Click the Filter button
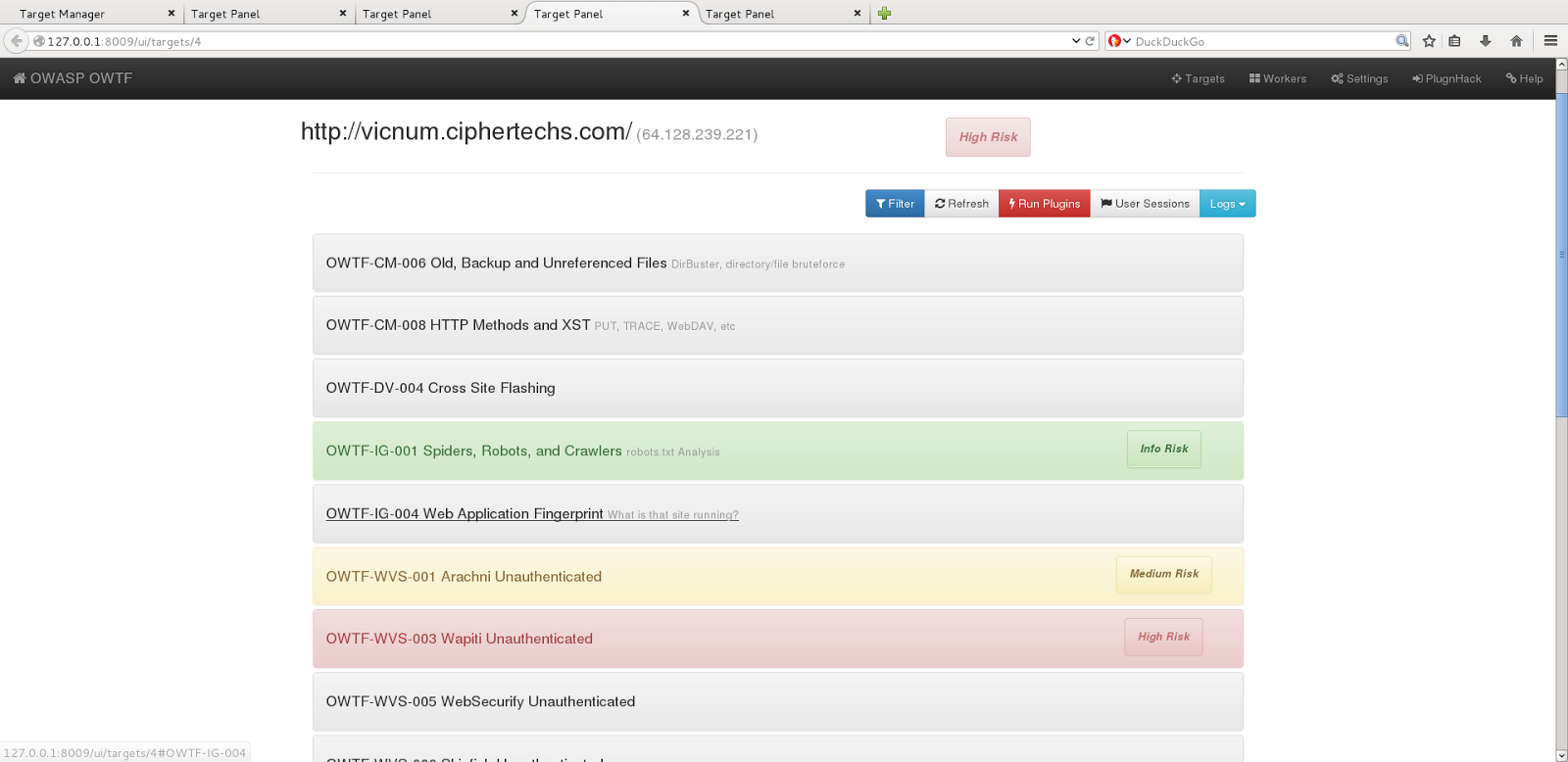Viewport: 1568px width, 762px height. pyautogui.click(x=895, y=204)
